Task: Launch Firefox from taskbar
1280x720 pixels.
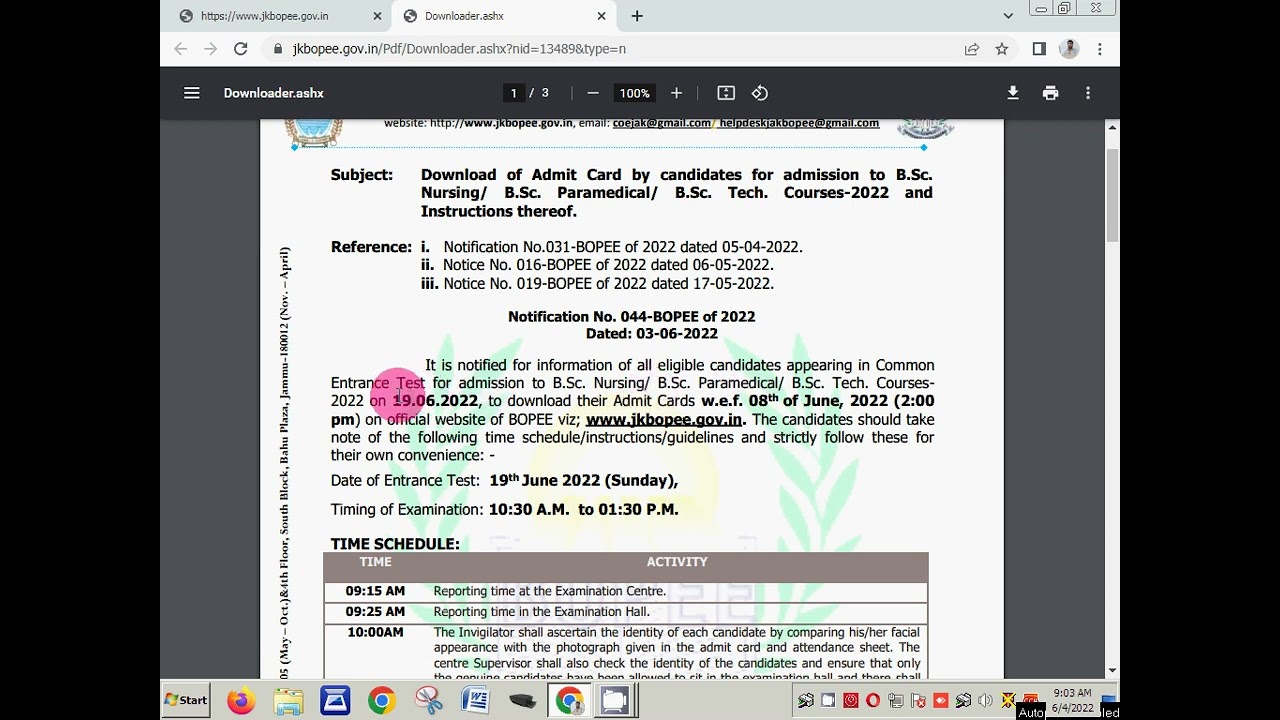Action: 241,700
